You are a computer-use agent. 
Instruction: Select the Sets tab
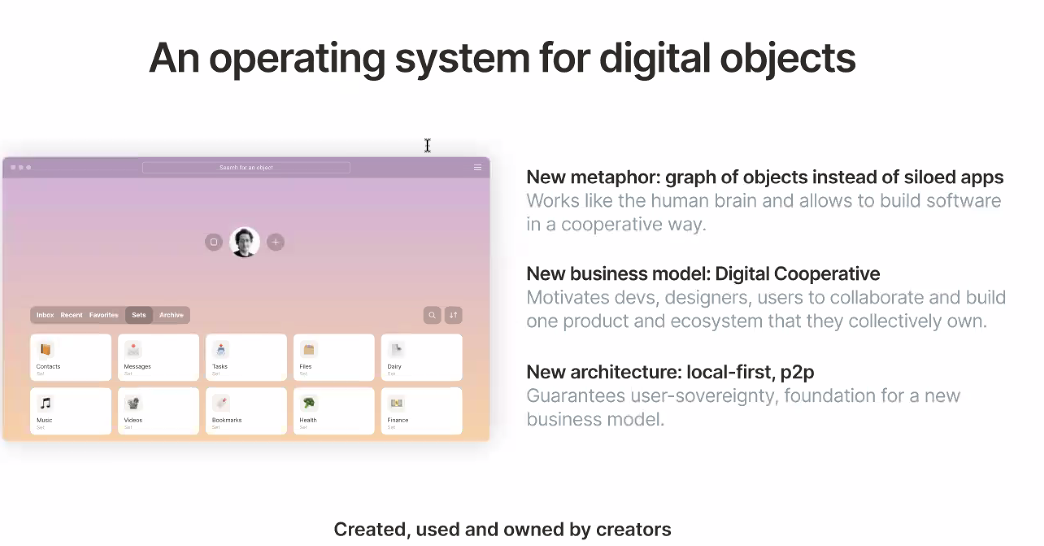click(x=138, y=315)
